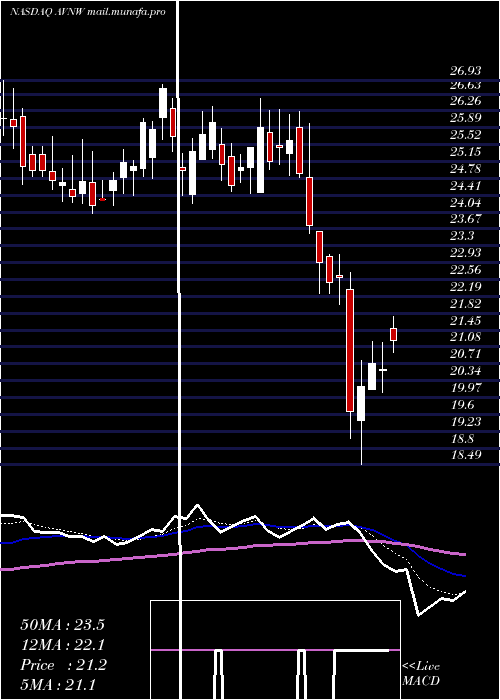Select the 23.67 price axis label

(466, 219)
